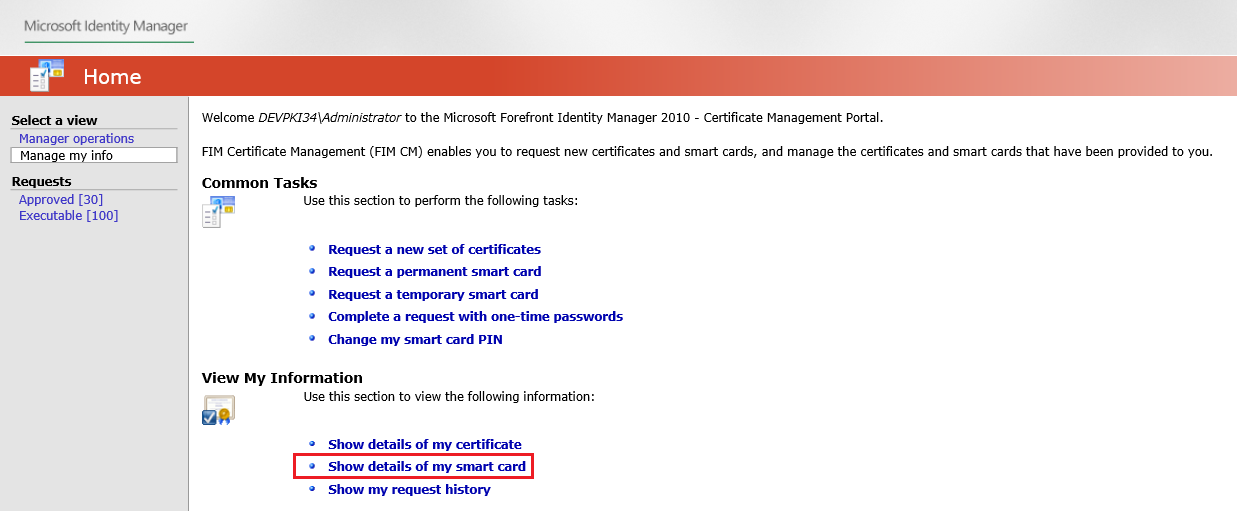Click the Requests sidebar heading
1237x511 pixels.
(41, 182)
